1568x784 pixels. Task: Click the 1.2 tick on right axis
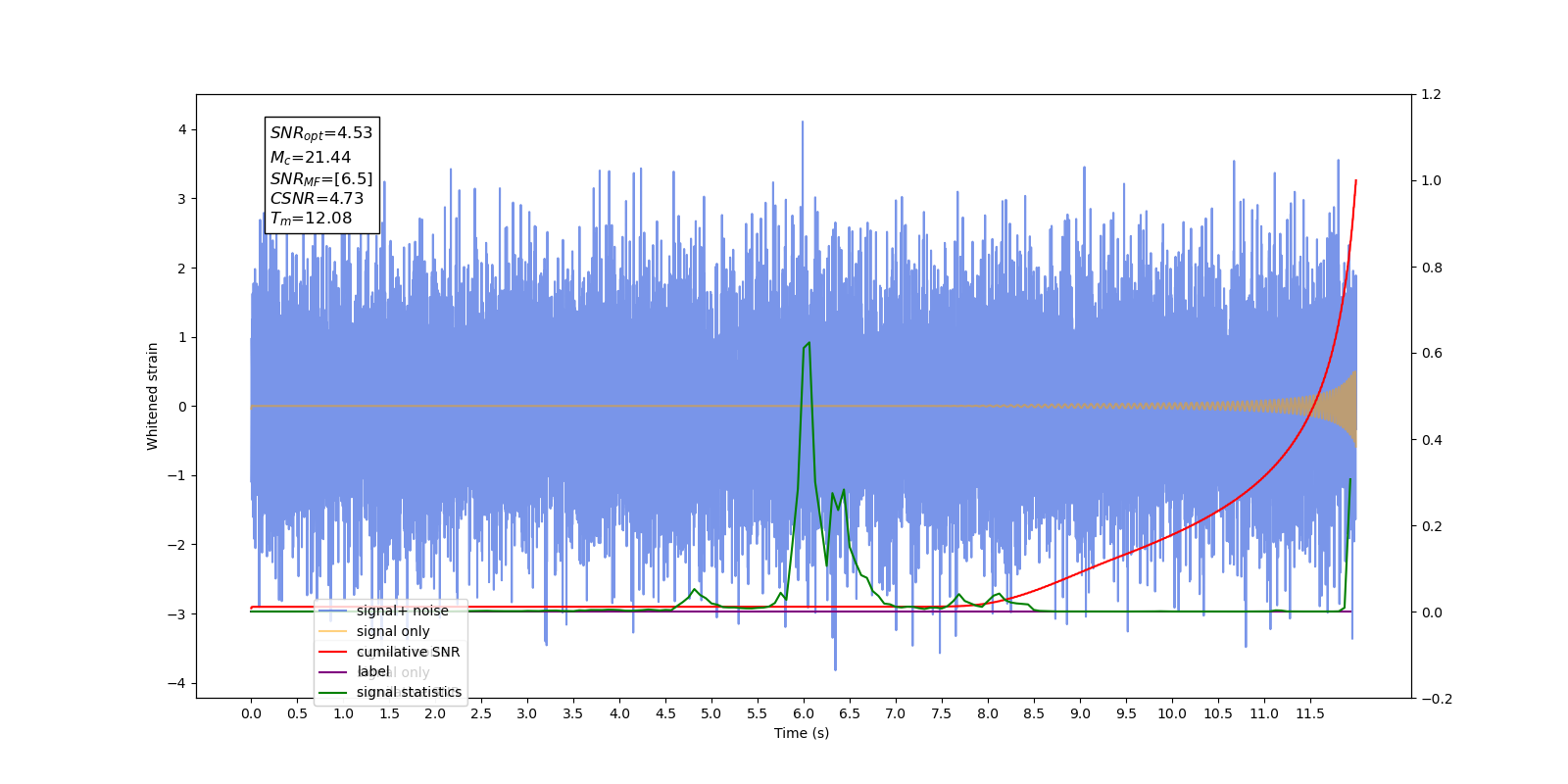click(x=1432, y=94)
